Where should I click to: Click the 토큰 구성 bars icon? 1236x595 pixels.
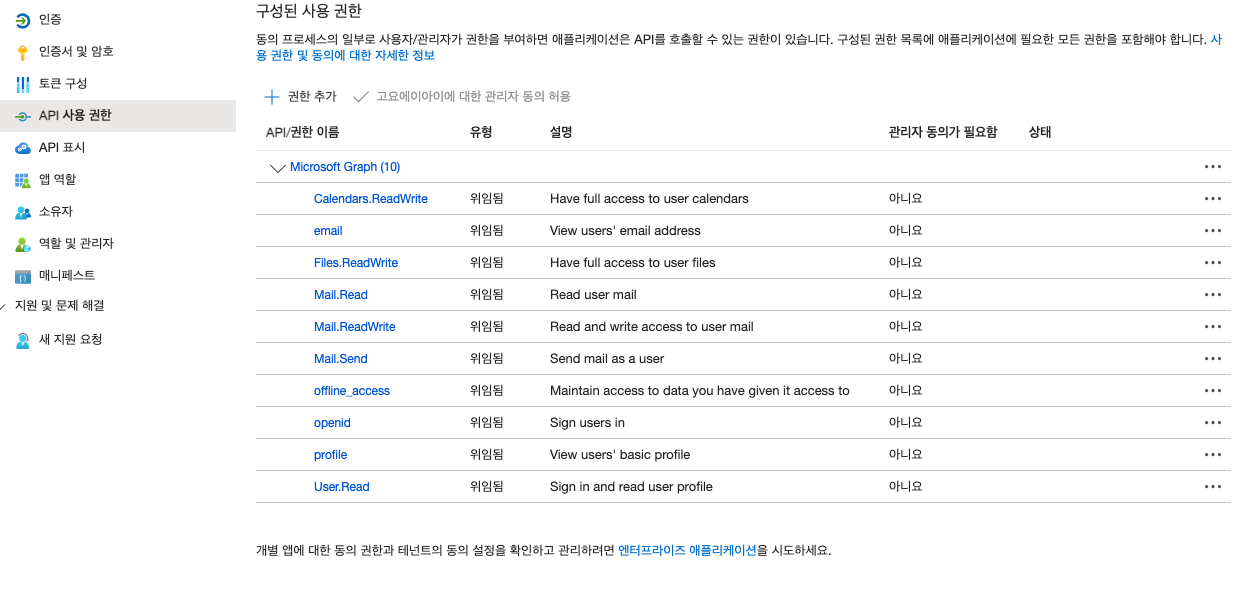22,83
